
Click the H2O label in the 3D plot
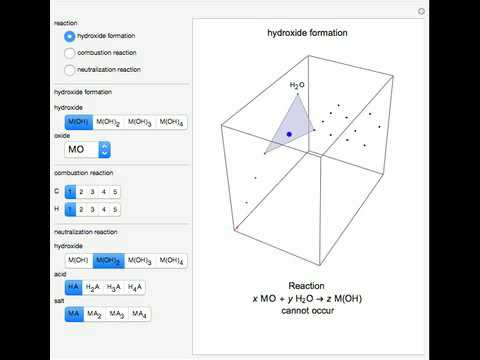point(297,85)
